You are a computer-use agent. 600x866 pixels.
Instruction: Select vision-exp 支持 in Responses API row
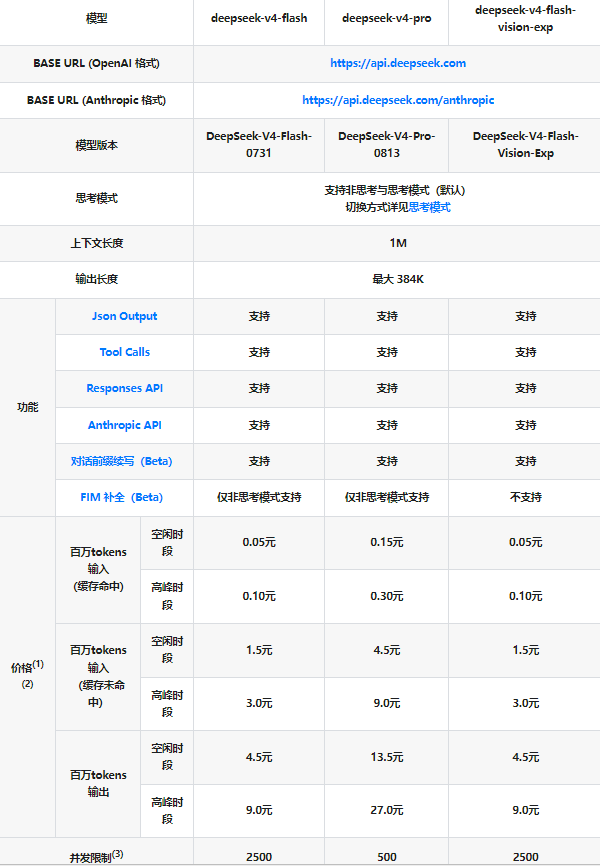tap(525, 388)
